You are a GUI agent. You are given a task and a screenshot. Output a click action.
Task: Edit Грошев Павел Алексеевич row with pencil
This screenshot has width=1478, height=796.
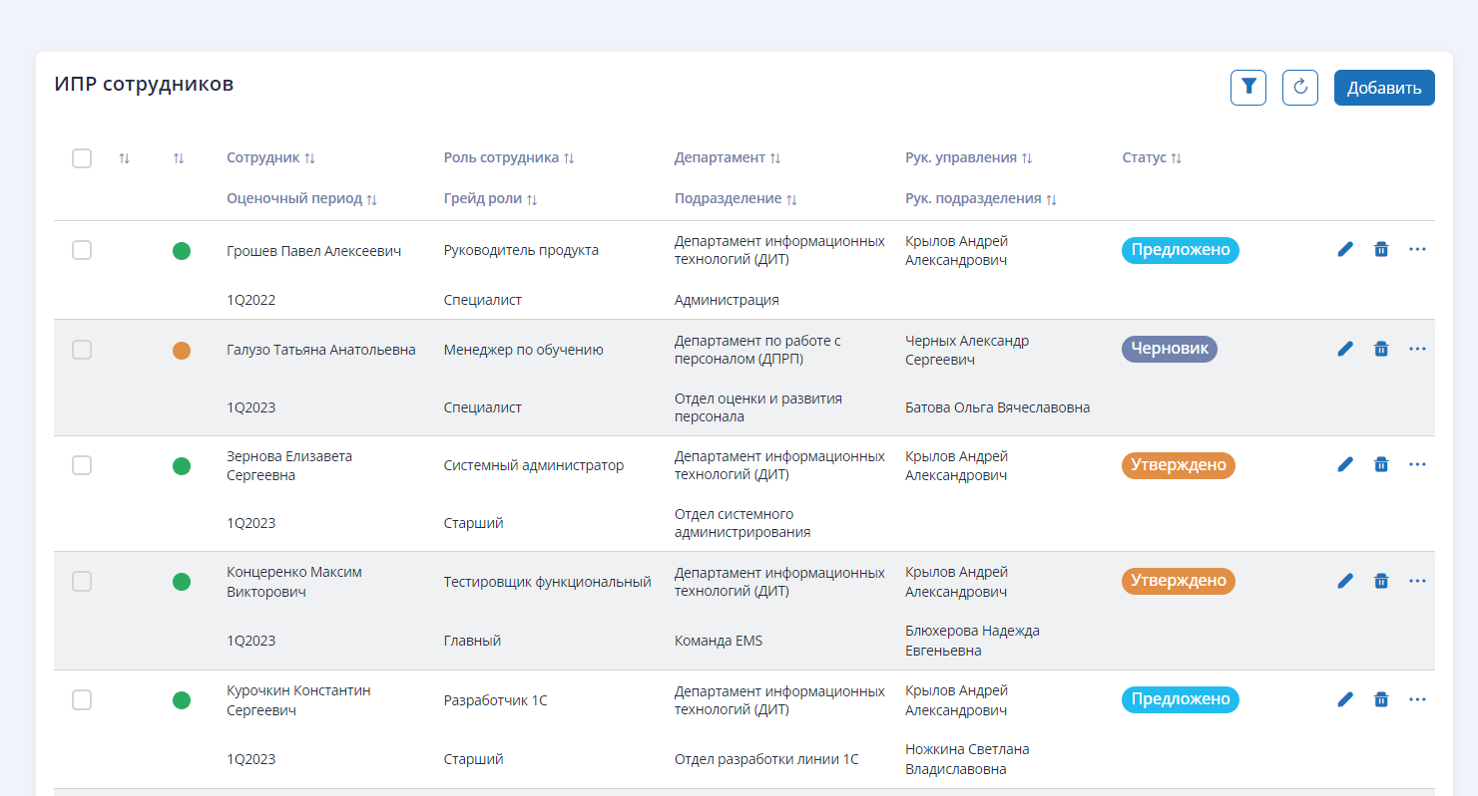(x=1345, y=250)
